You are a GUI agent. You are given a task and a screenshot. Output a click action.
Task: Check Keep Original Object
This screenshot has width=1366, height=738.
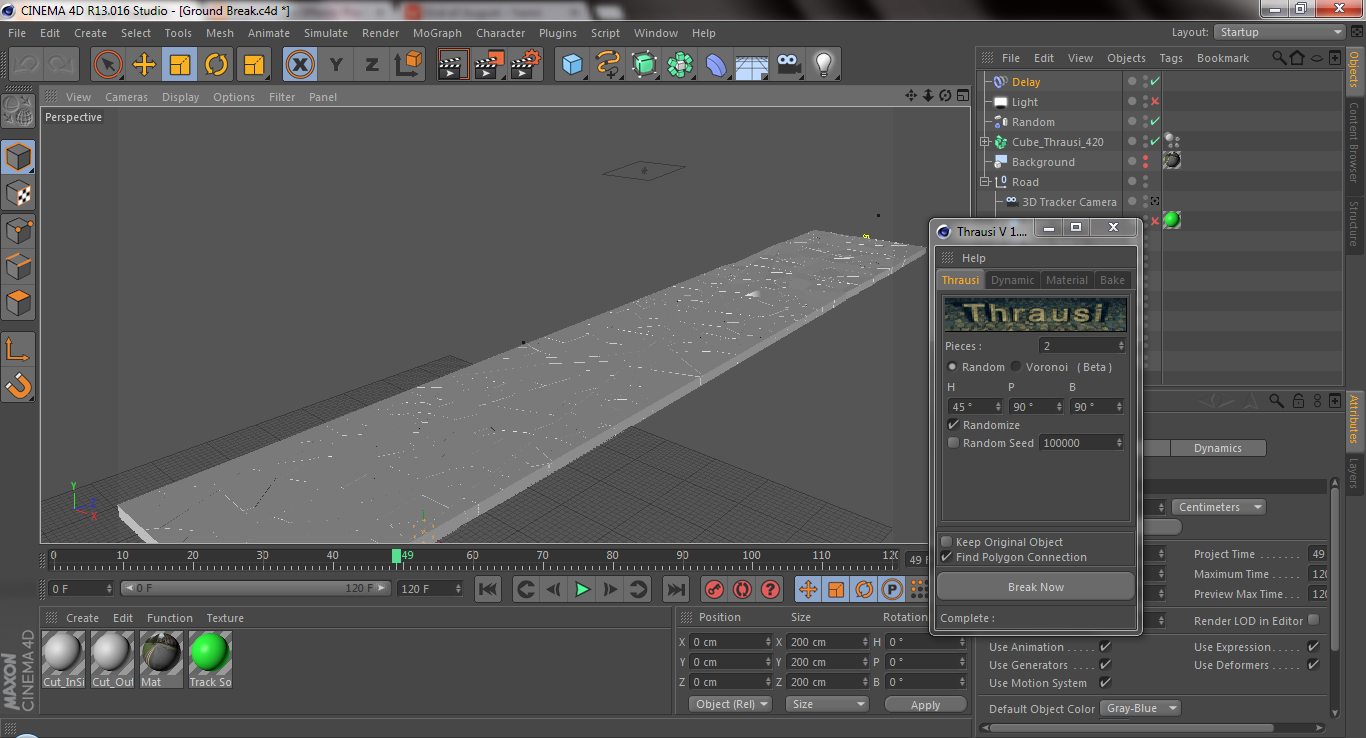[946, 542]
